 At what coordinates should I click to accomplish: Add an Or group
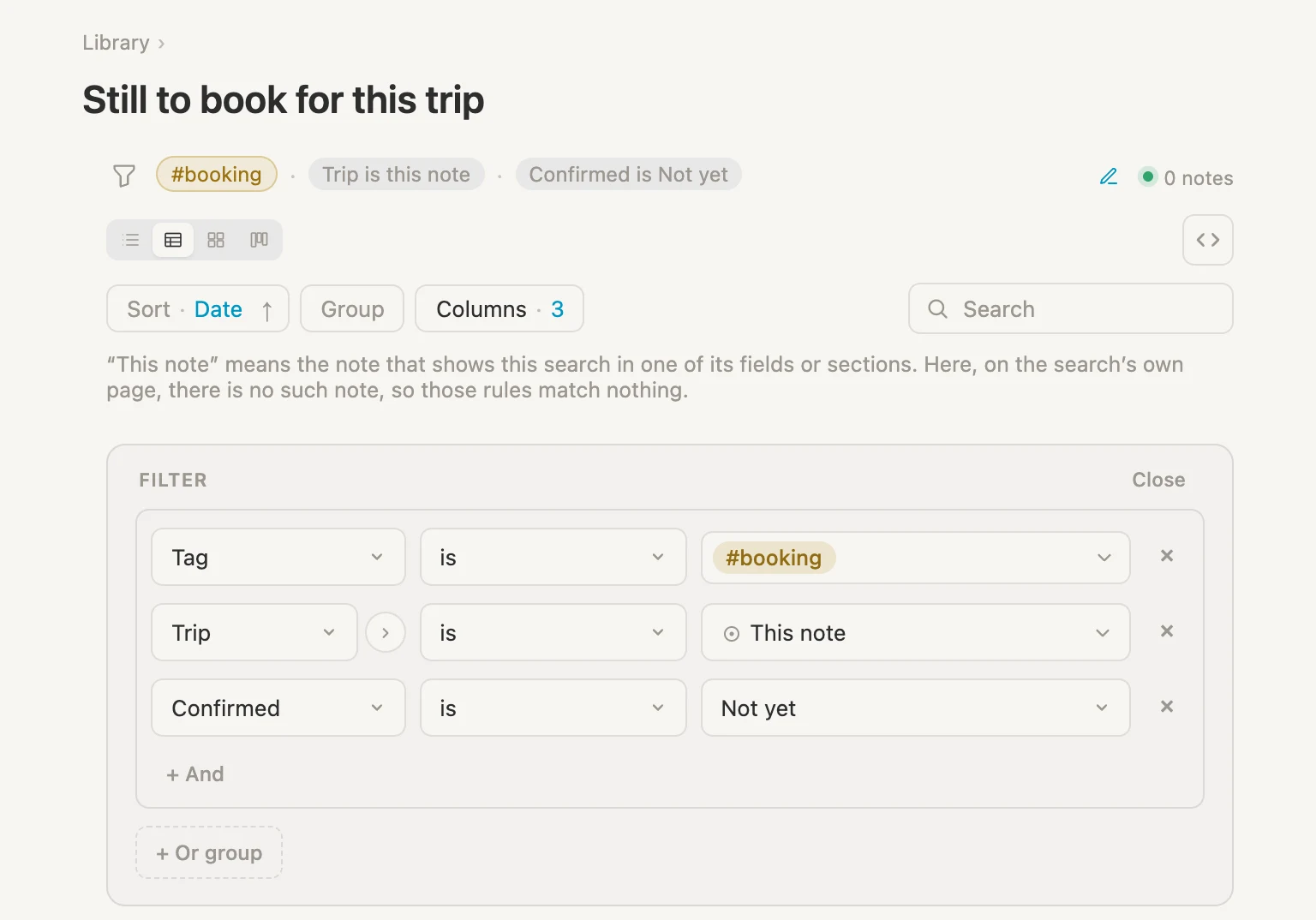click(209, 853)
